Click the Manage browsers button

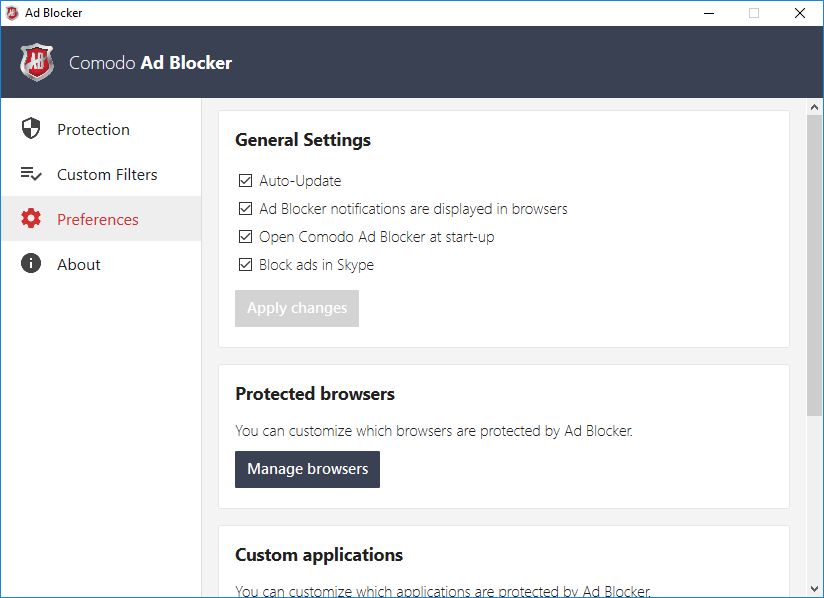[307, 469]
